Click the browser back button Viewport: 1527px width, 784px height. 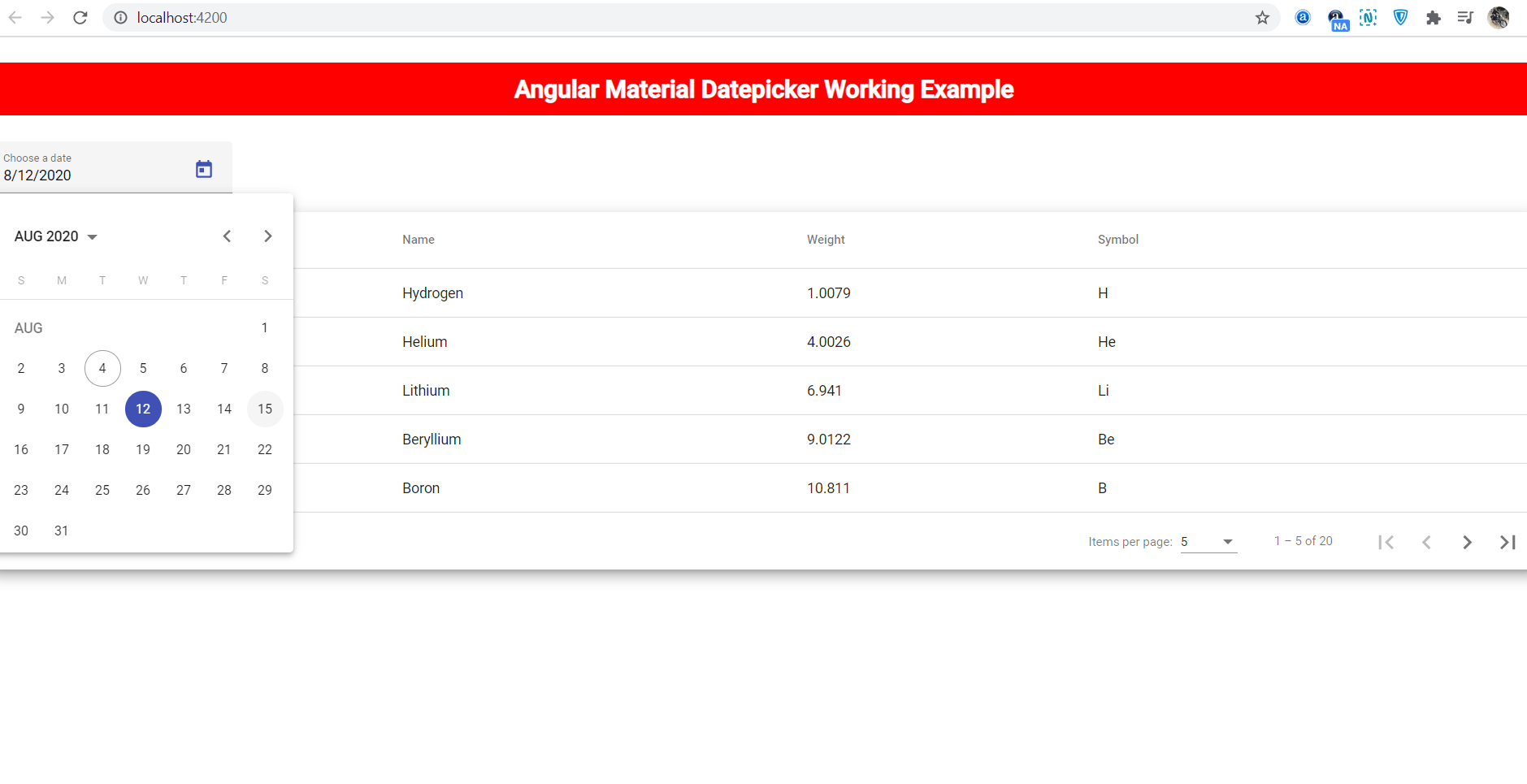click(15, 17)
